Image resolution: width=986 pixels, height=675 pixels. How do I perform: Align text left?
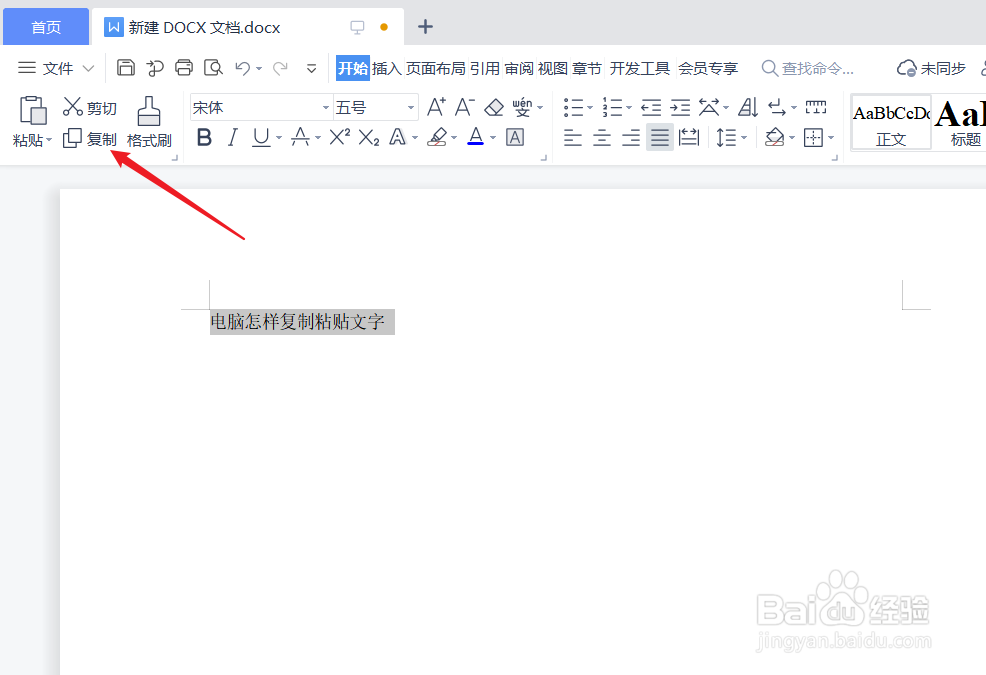[x=572, y=137]
